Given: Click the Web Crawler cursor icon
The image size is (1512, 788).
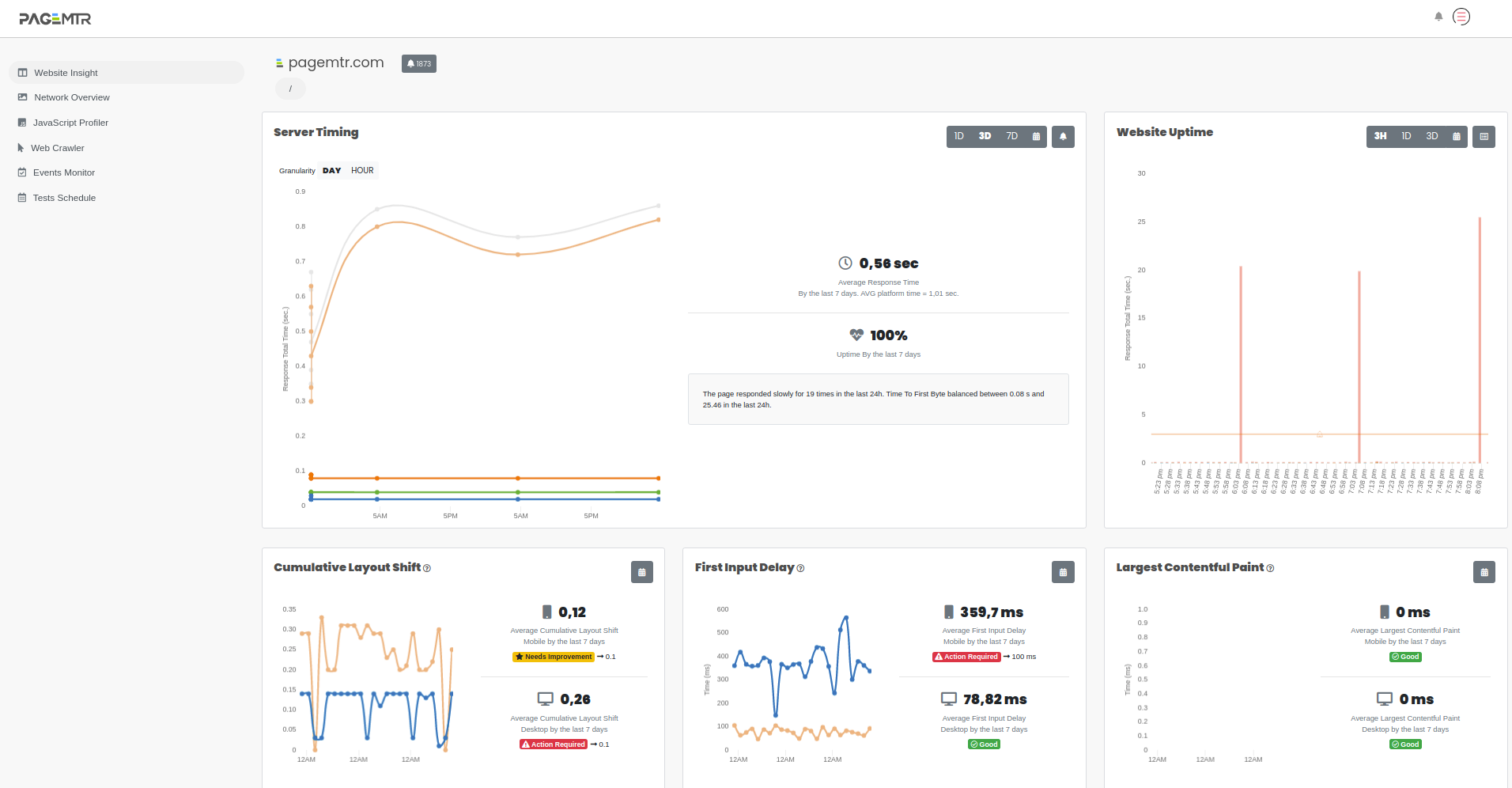Looking at the screenshot, I should pyautogui.click(x=21, y=148).
